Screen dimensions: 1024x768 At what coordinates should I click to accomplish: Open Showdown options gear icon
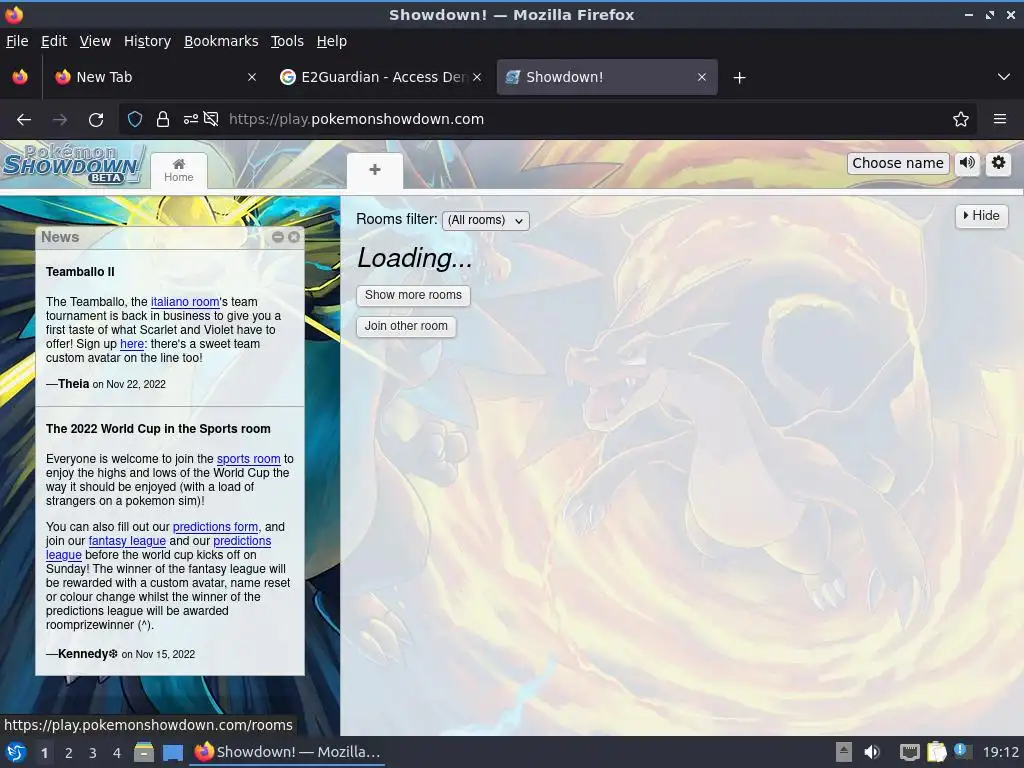click(999, 163)
